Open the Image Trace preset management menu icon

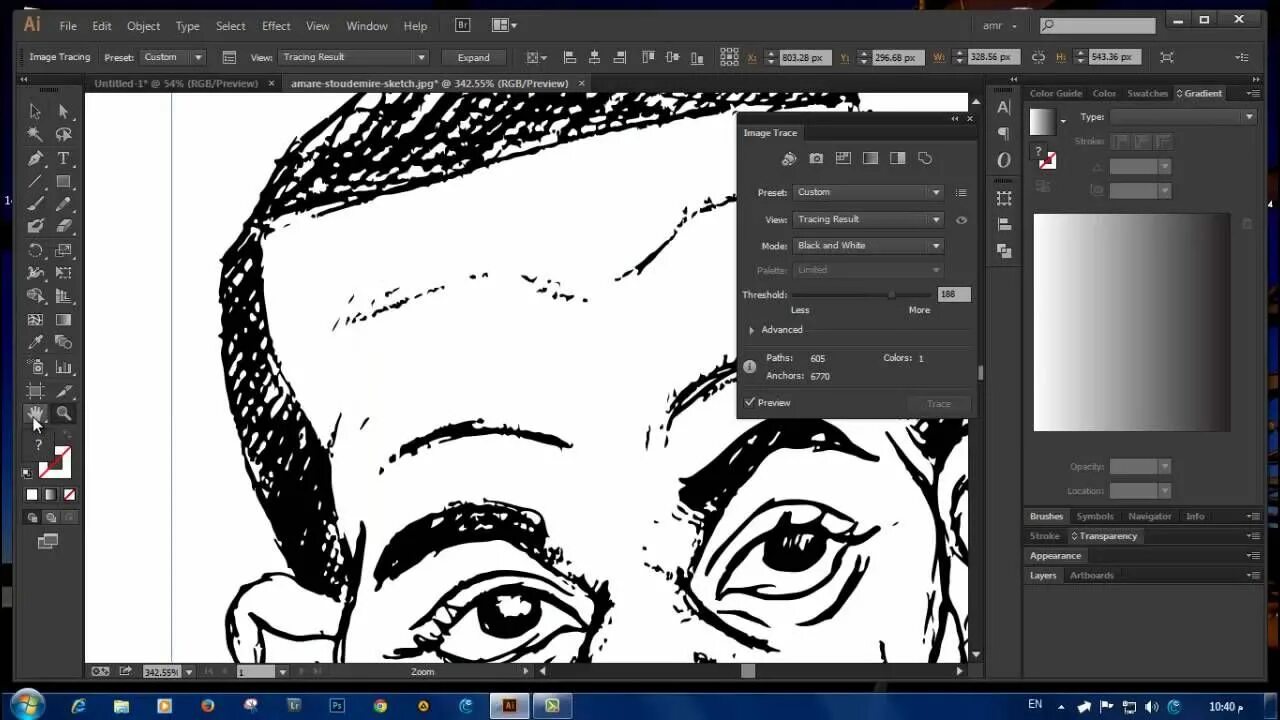(x=961, y=193)
